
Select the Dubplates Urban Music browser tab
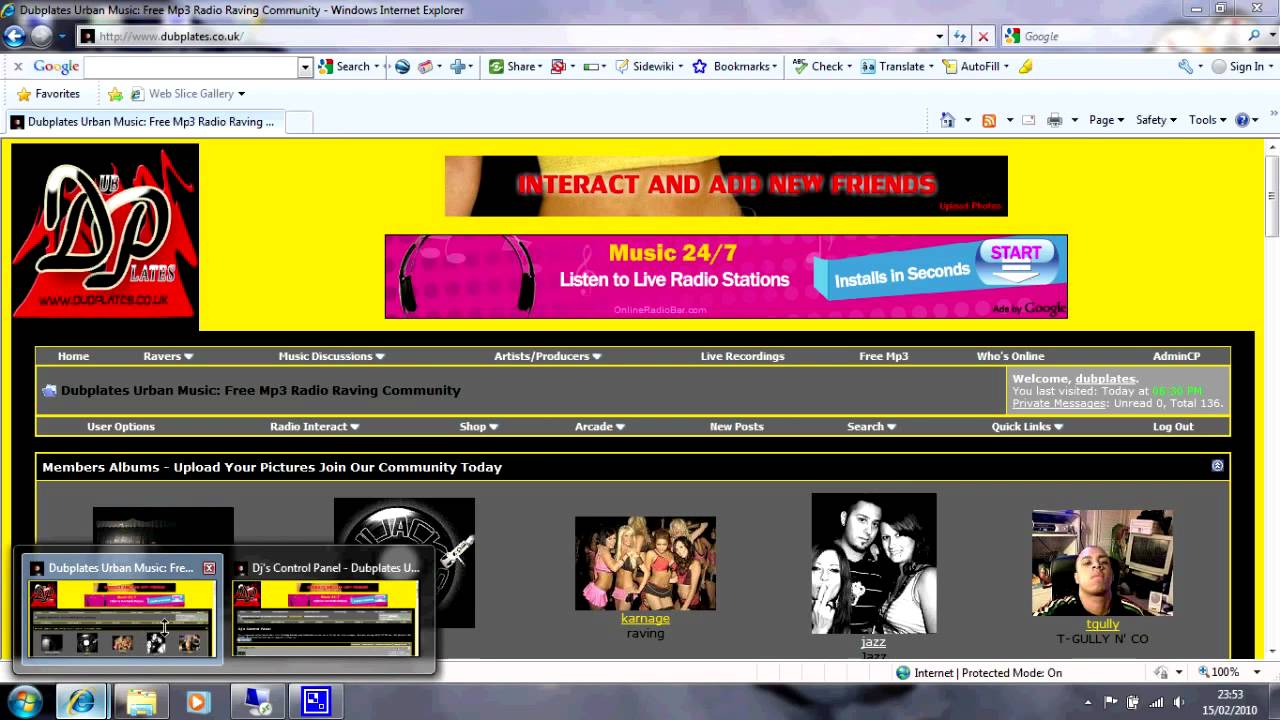point(144,122)
